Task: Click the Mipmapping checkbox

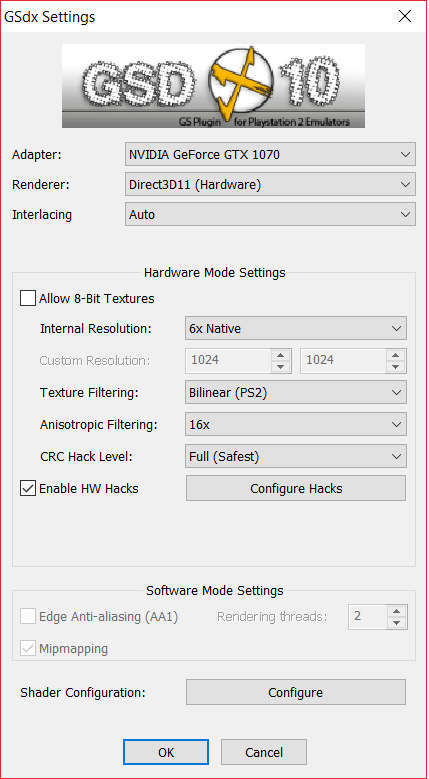Action: coord(28,648)
